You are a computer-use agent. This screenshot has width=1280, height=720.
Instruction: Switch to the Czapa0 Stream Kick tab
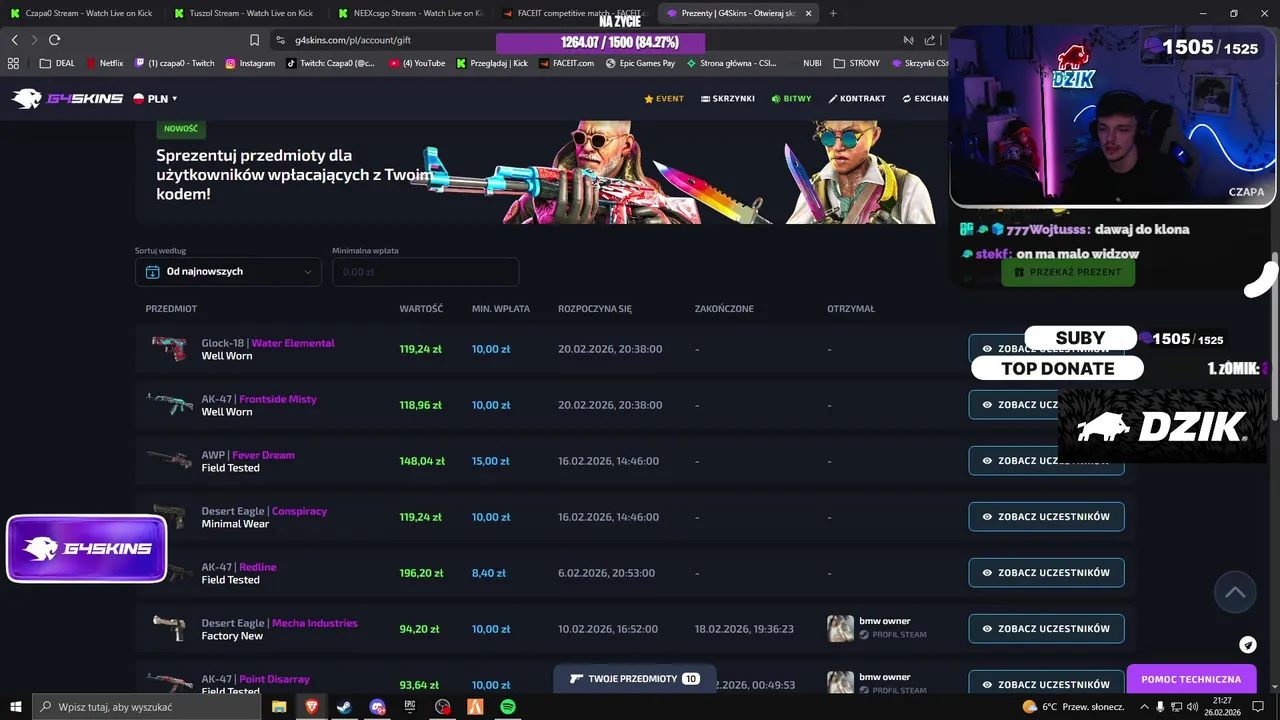pos(80,13)
